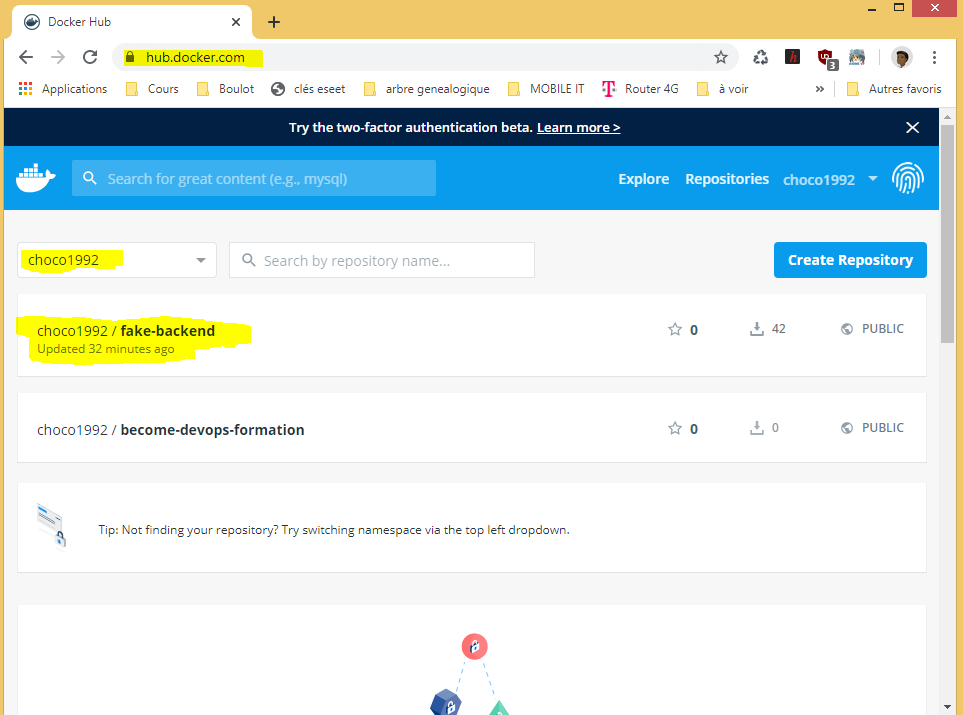This screenshot has height=715, width=963.
Task: Click the red padlock circle illustration
Action: tap(474, 646)
